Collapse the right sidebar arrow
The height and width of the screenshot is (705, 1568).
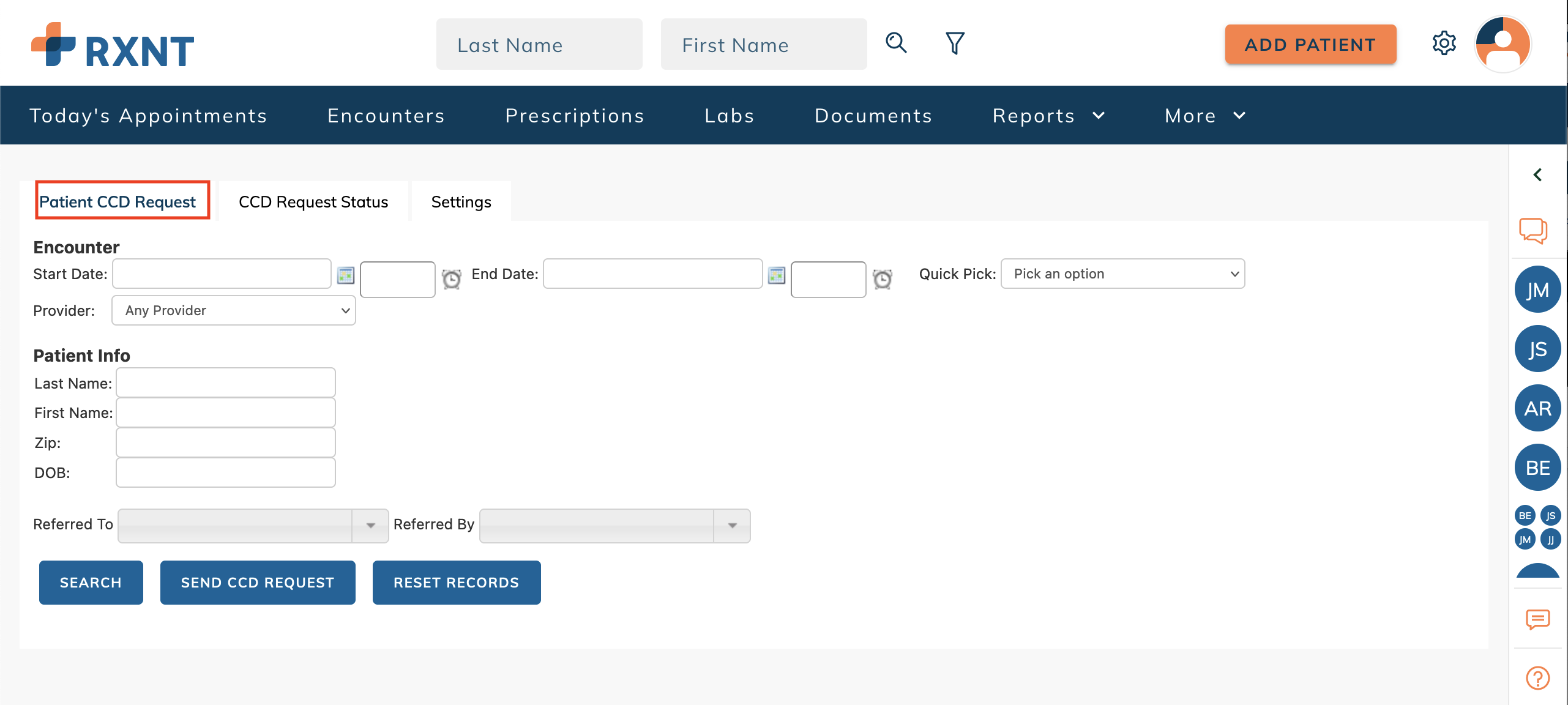(1537, 175)
